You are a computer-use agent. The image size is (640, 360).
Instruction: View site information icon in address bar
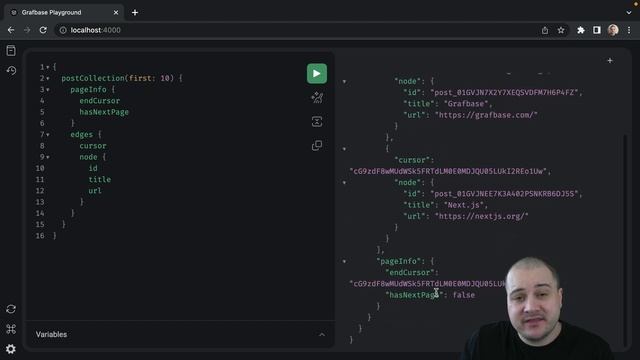(x=63, y=30)
